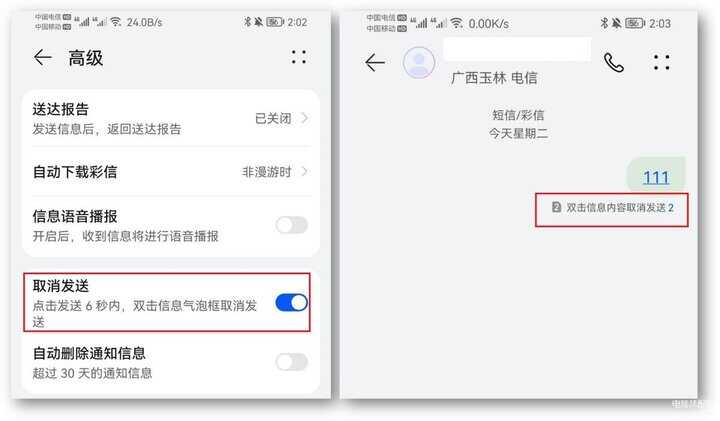Tap the 111 message link
720x421 pixels.
[x=656, y=177]
